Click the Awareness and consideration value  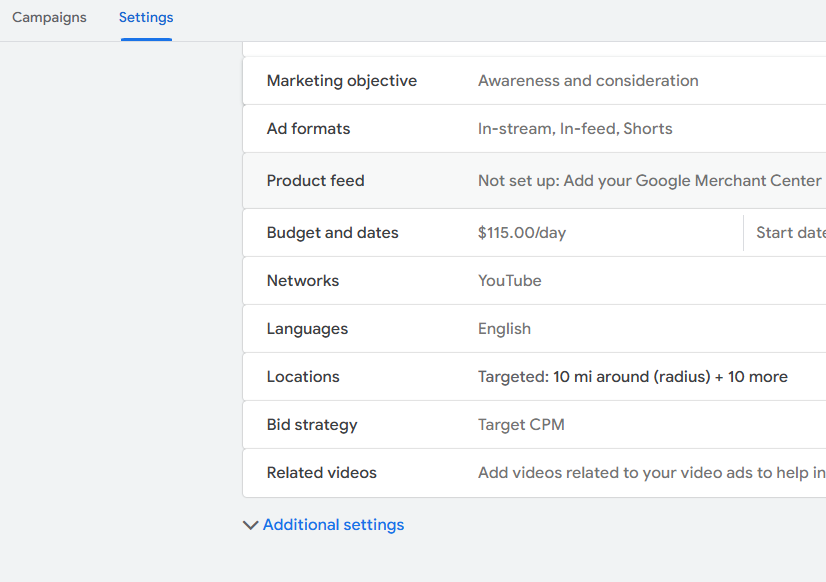click(x=588, y=81)
